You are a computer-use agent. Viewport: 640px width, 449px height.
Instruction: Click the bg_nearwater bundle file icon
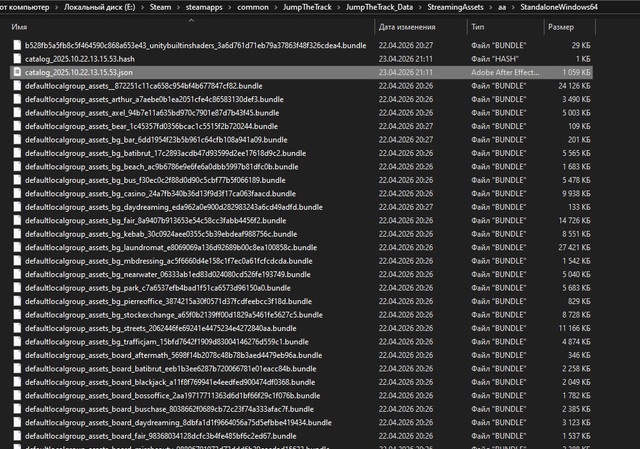(x=17, y=274)
